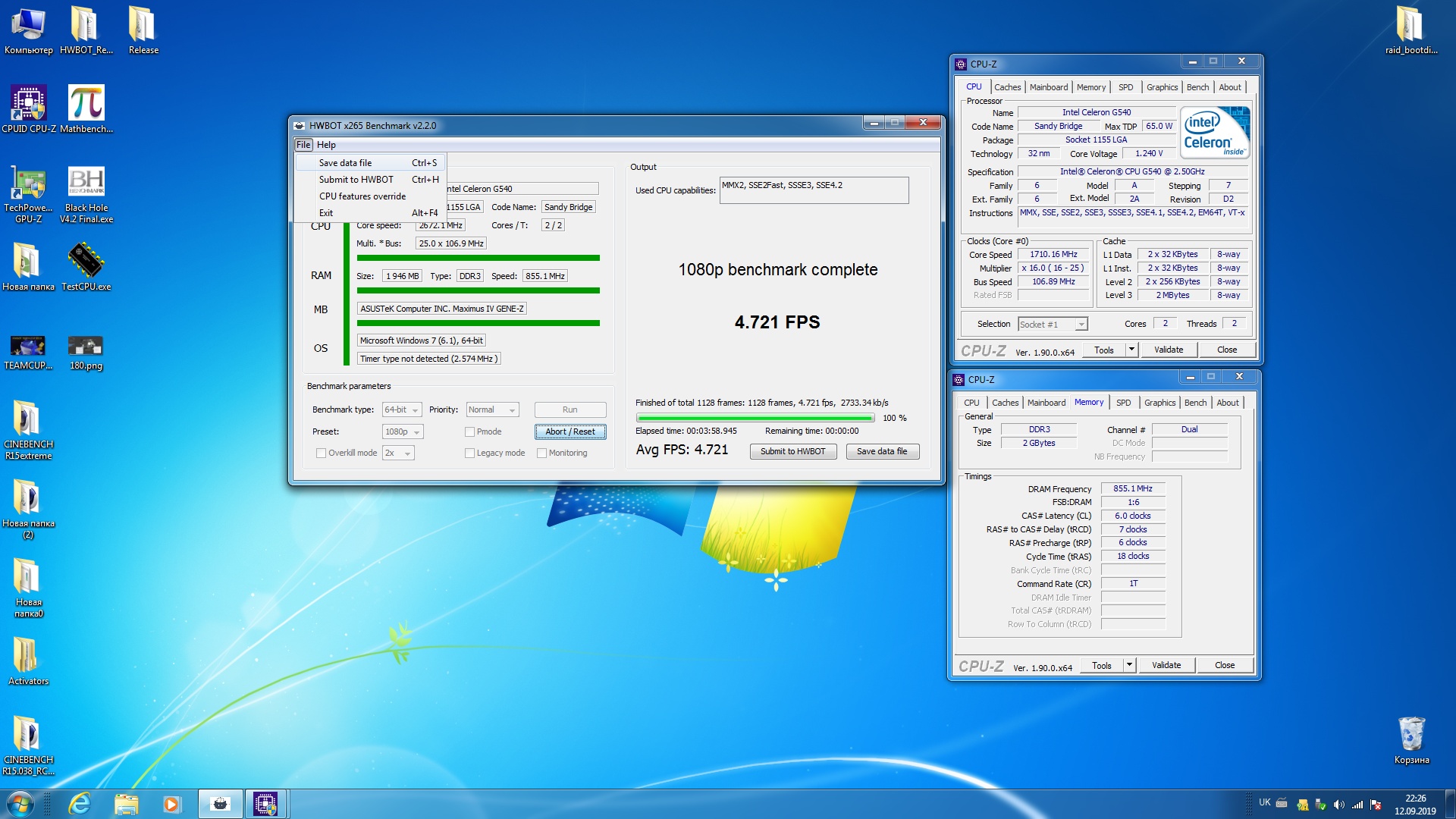Open media player taskbar icon
Image resolution: width=1456 pixels, height=819 pixels.
(x=171, y=804)
